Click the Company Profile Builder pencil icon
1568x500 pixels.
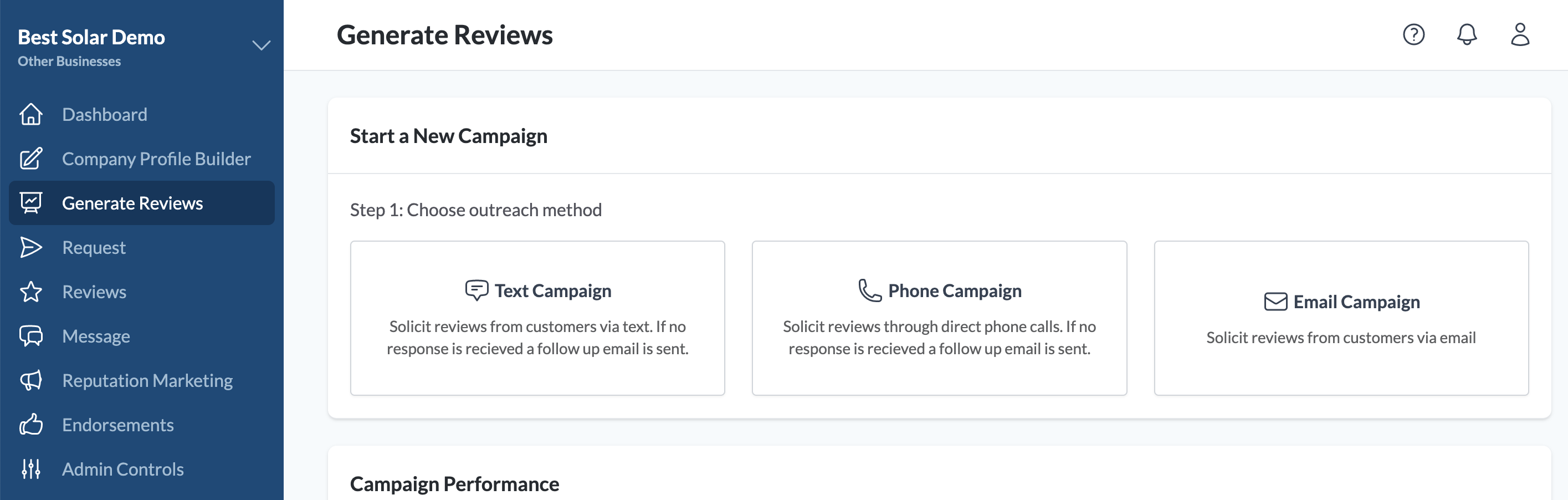click(x=31, y=159)
